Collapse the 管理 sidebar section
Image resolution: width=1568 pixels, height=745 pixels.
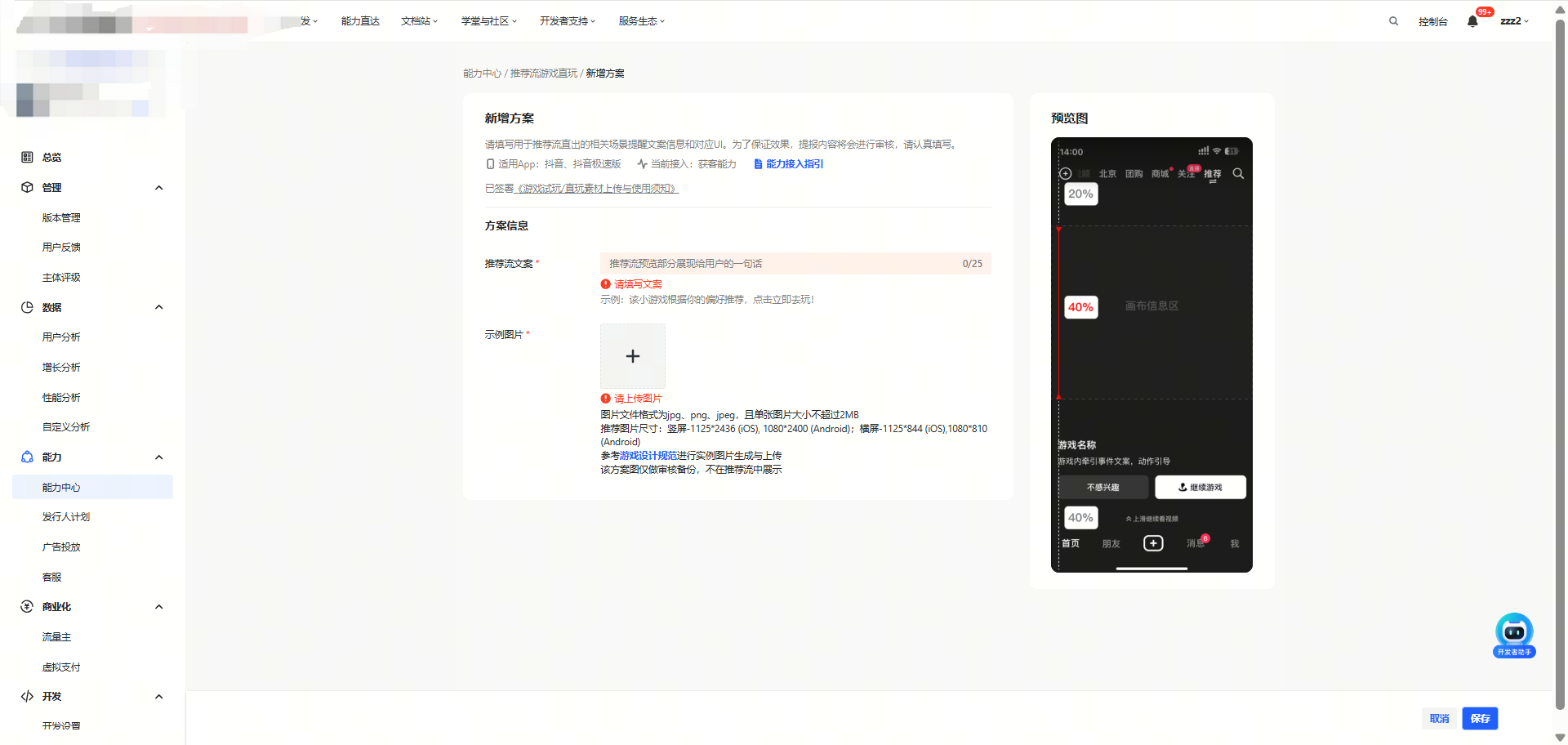coord(159,188)
